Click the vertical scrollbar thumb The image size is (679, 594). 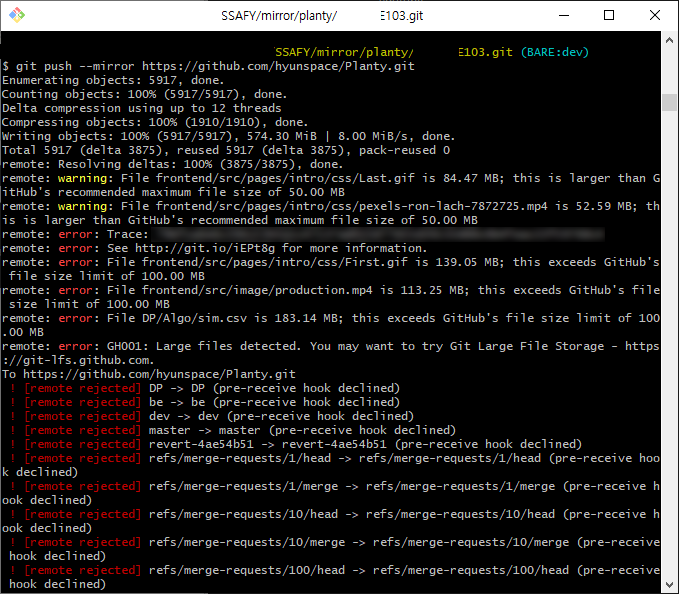669,103
